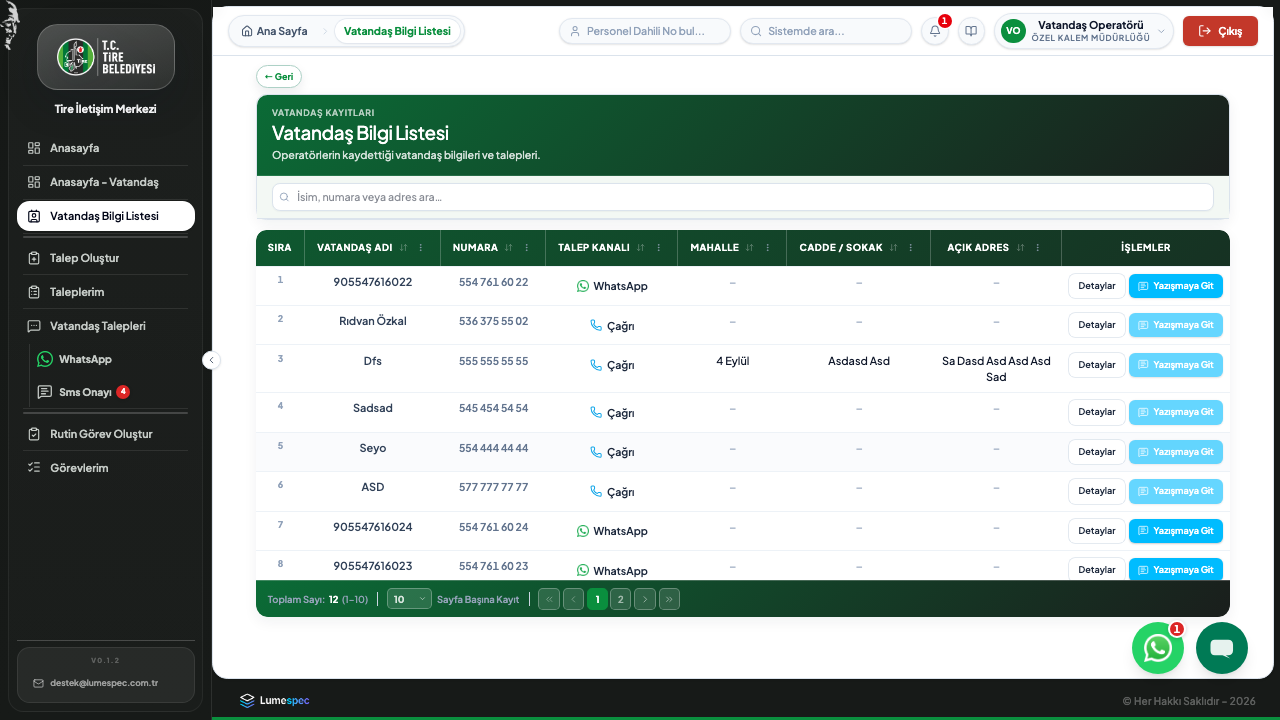1280x720 pixels.
Task: Click Ana Sayfa breadcrumb link
Action: 275,31
